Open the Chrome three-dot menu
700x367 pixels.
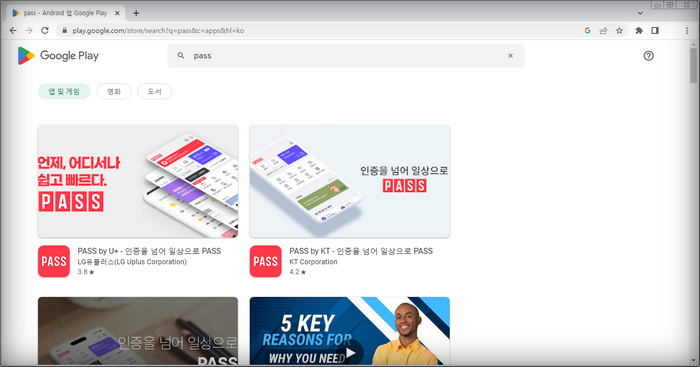pos(687,30)
